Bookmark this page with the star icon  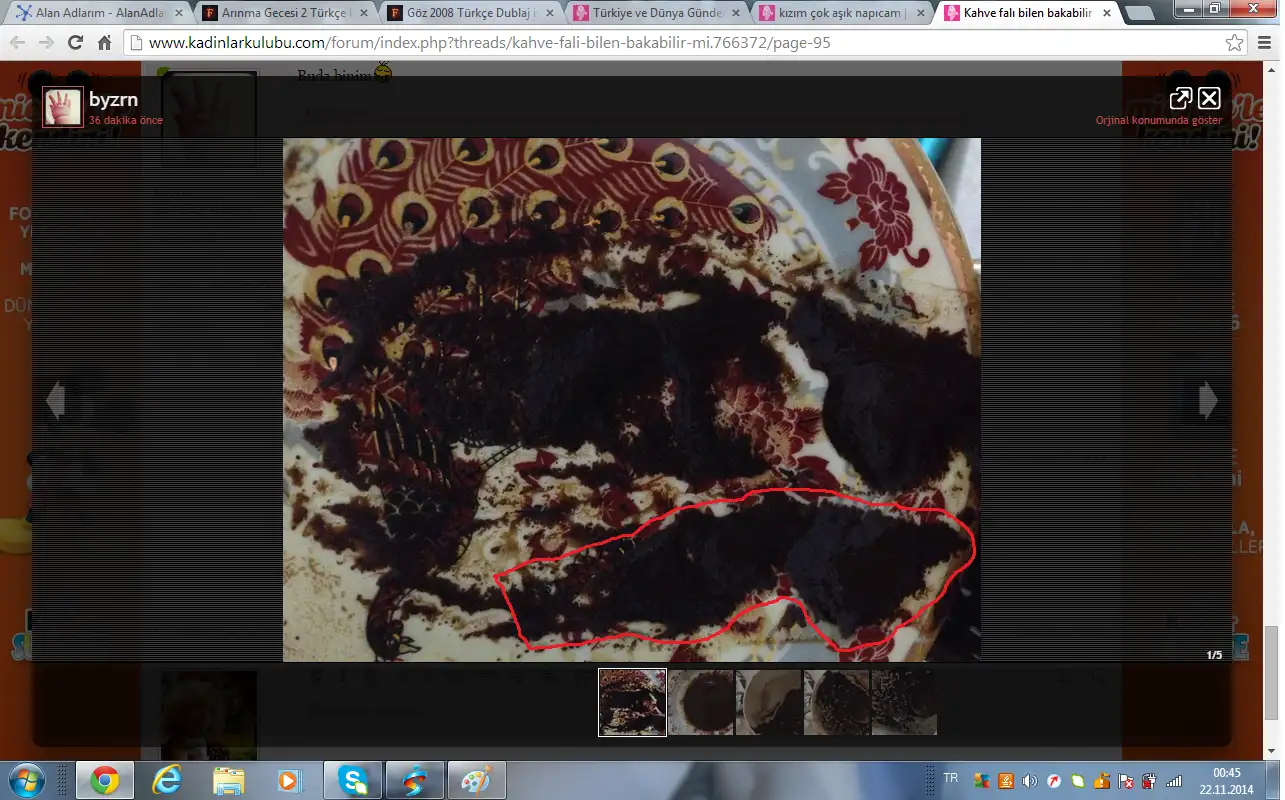(x=1235, y=43)
